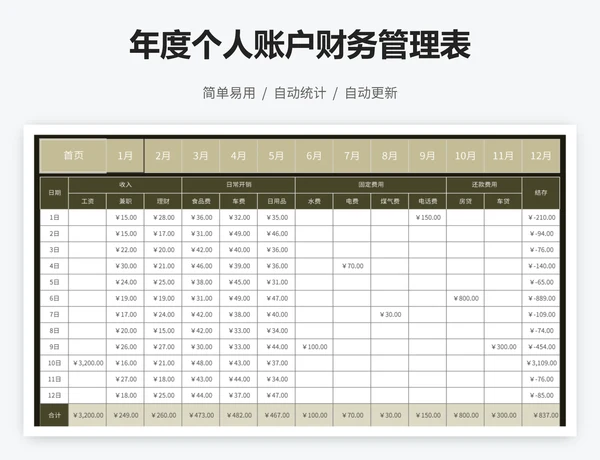
Task: Click the 水费 column header
Action: [x=314, y=201]
